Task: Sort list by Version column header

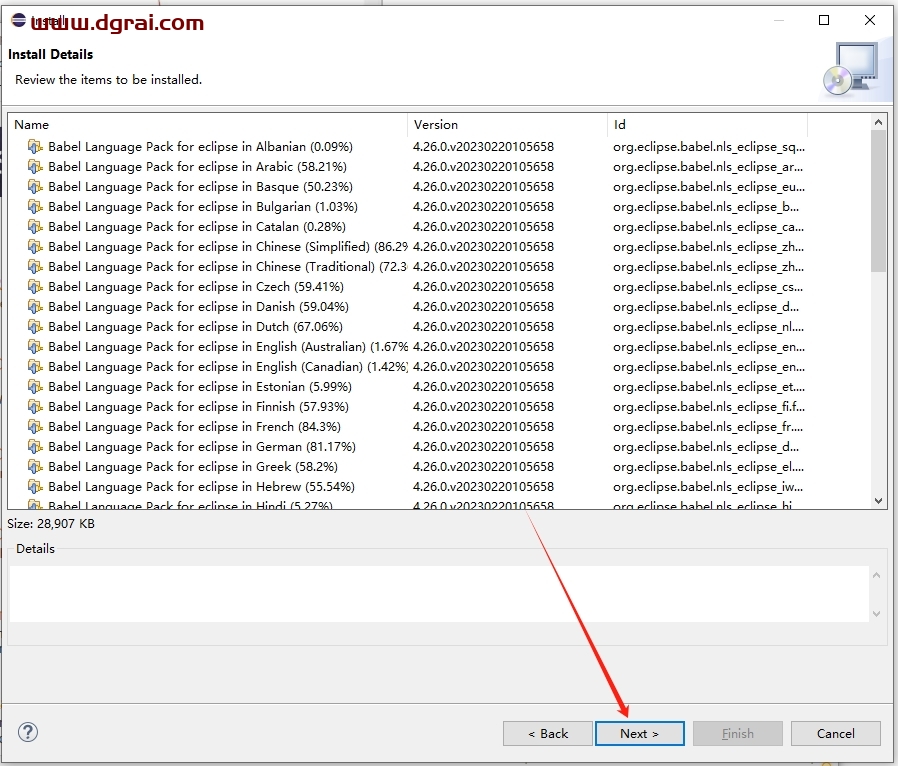Action: tap(507, 125)
